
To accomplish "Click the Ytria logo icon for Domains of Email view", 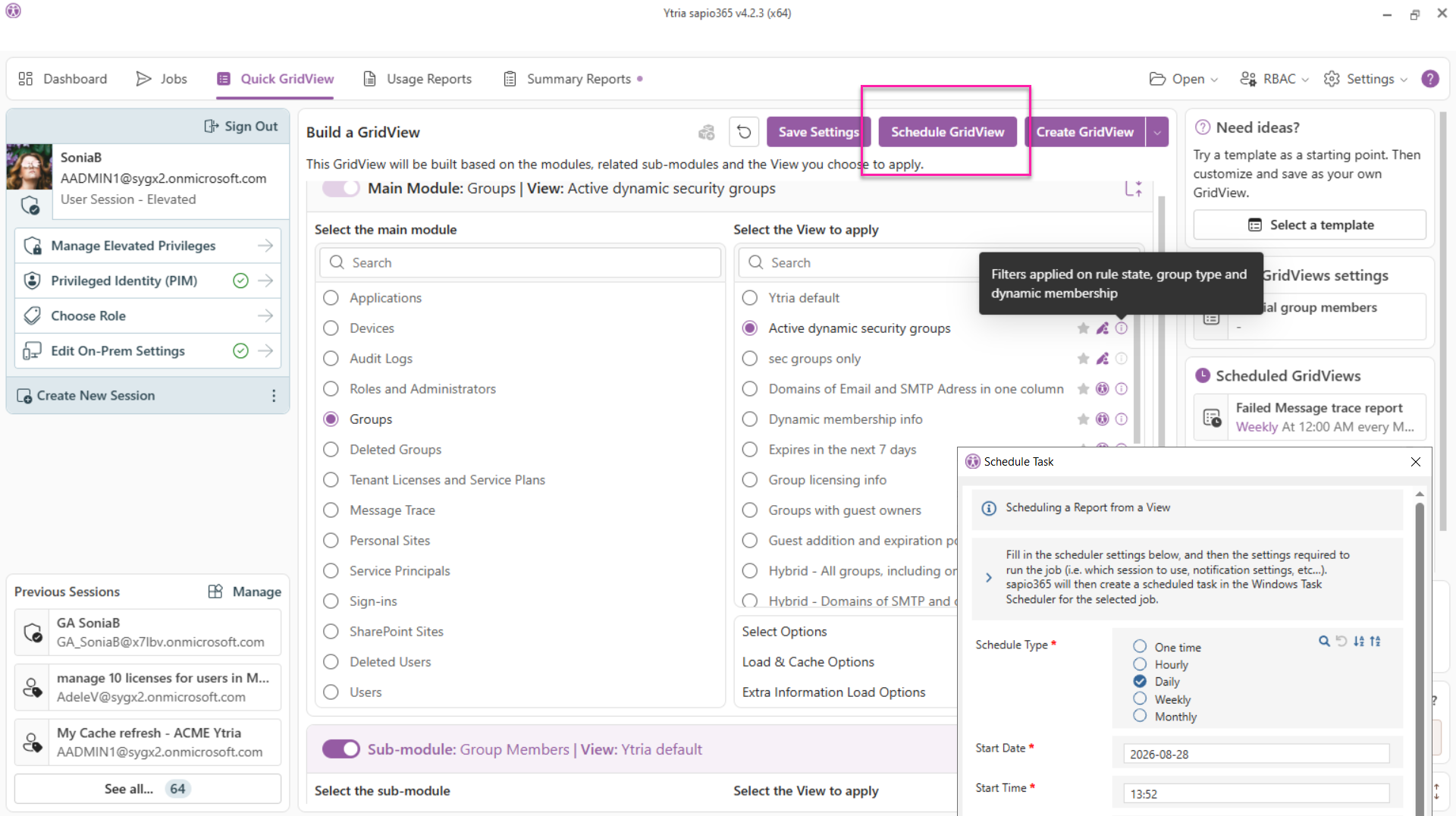I will [1102, 389].
